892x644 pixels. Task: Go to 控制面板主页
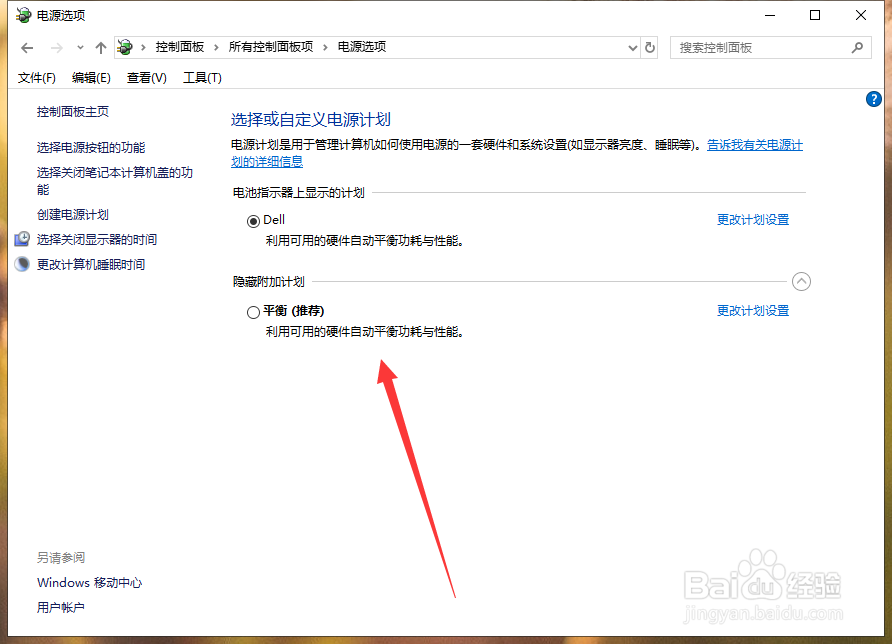(73, 112)
